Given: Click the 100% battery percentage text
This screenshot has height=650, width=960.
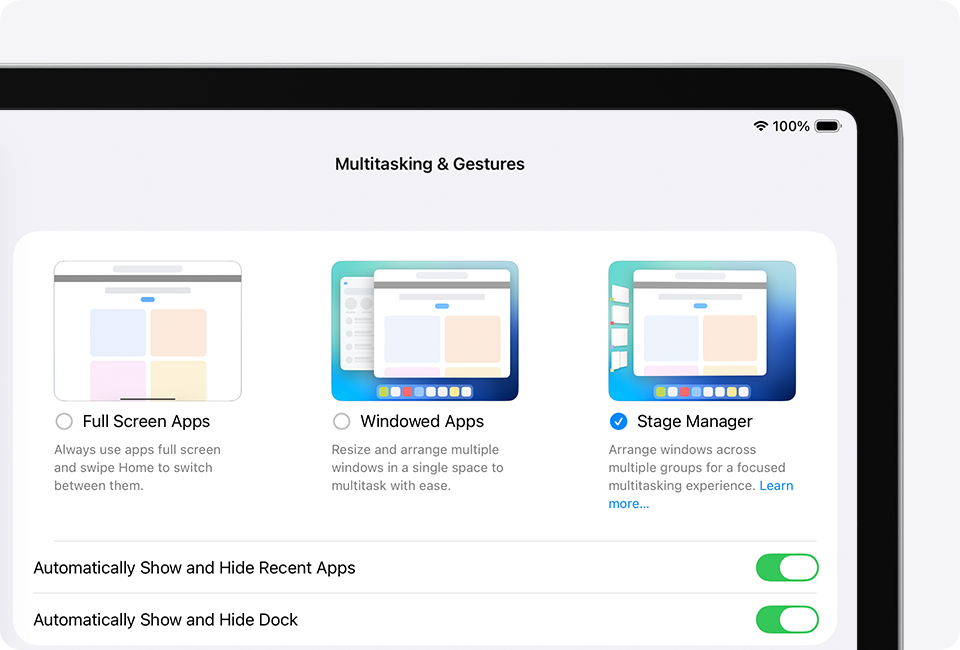Looking at the screenshot, I should click(x=791, y=126).
